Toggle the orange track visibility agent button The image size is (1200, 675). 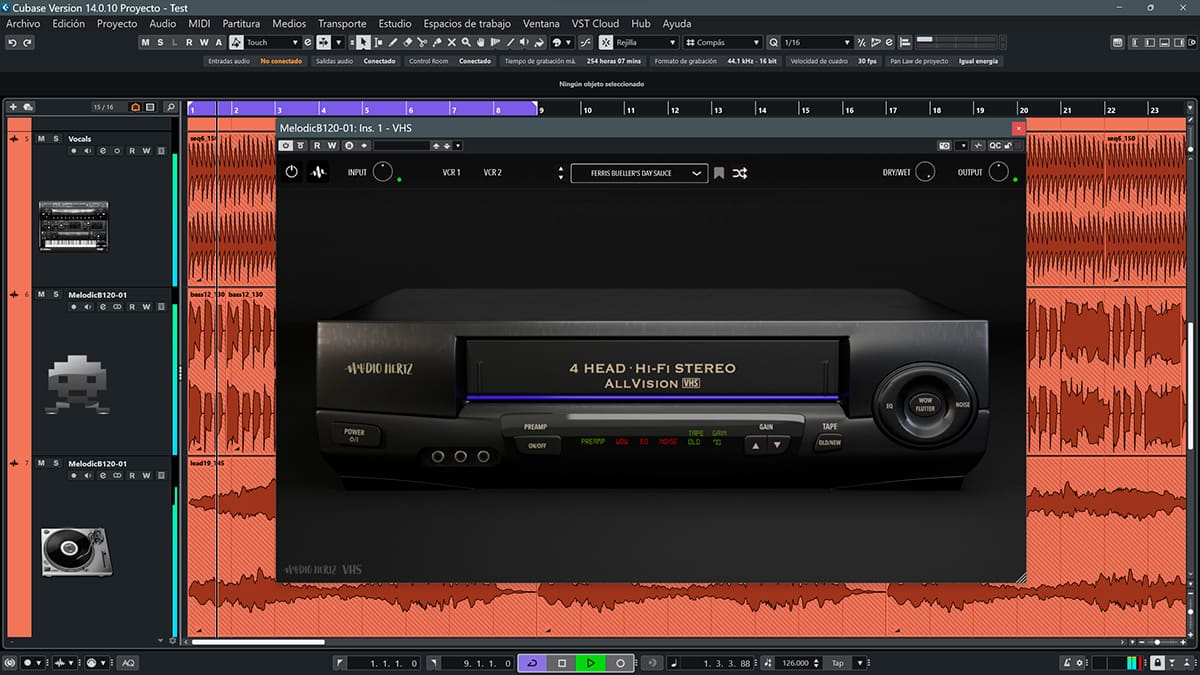point(134,107)
